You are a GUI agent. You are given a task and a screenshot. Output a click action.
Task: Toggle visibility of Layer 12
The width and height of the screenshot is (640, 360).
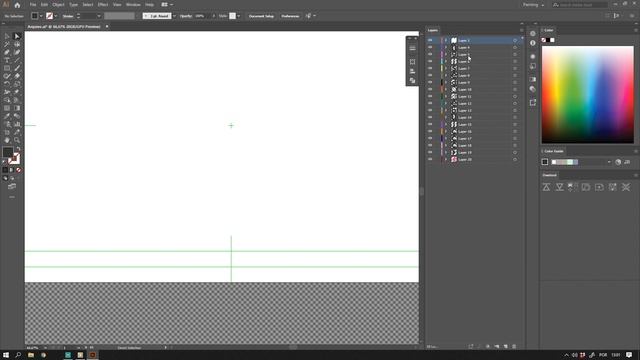pos(430,103)
